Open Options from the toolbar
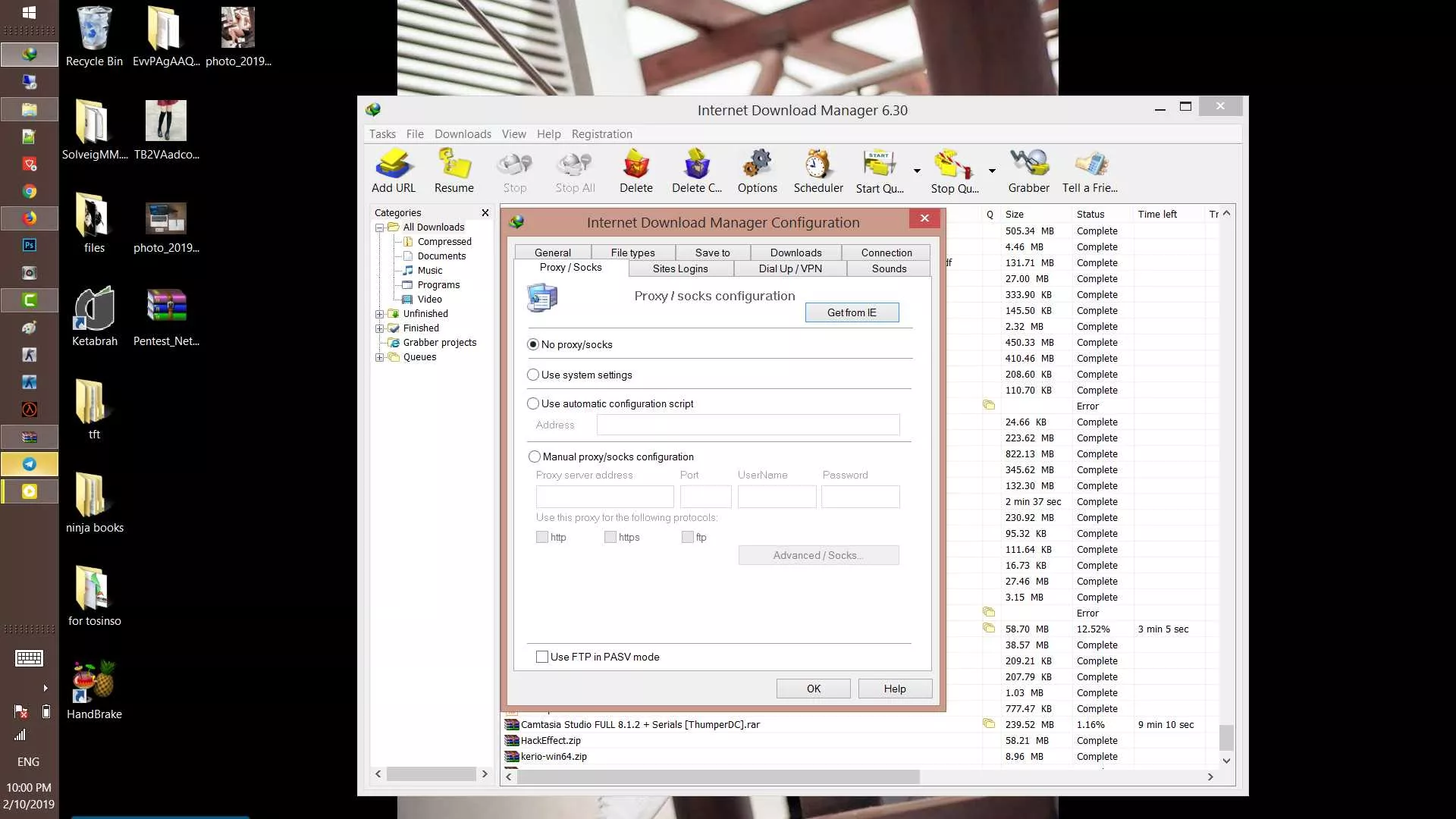The width and height of the screenshot is (1456, 819). click(x=757, y=171)
